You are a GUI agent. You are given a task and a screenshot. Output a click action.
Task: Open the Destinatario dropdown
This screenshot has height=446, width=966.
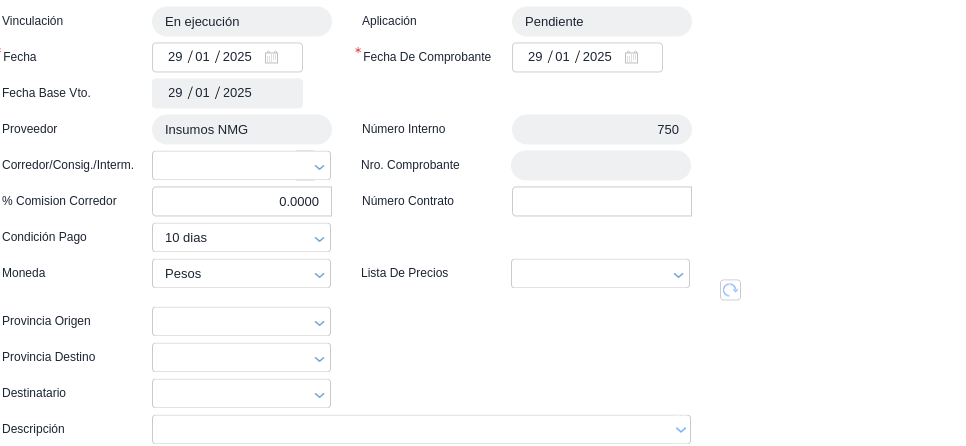319,395
